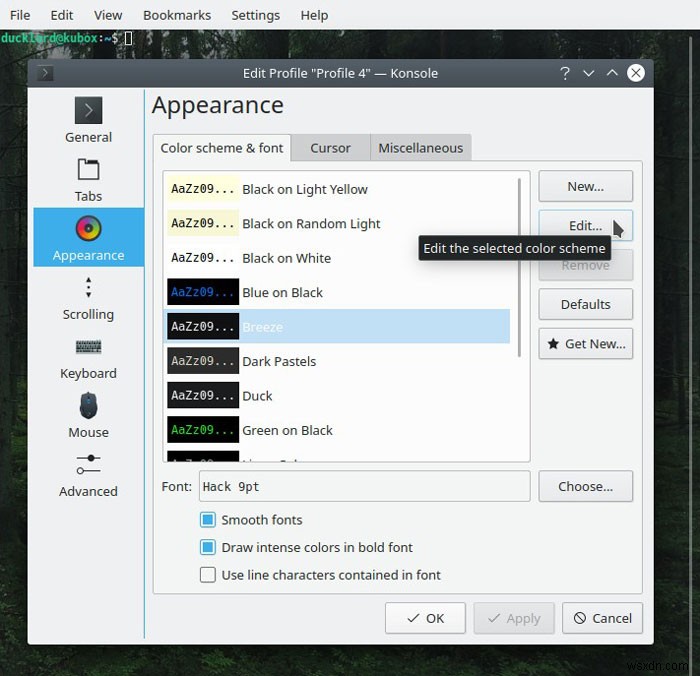Image resolution: width=700 pixels, height=676 pixels.
Task: Select the Black on White scheme
Action: pos(338,258)
